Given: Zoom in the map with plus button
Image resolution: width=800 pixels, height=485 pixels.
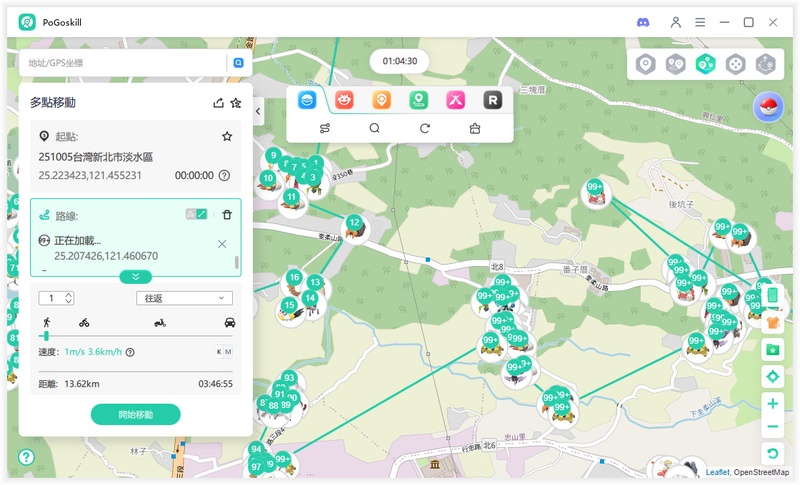Looking at the screenshot, I should tap(772, 404).
